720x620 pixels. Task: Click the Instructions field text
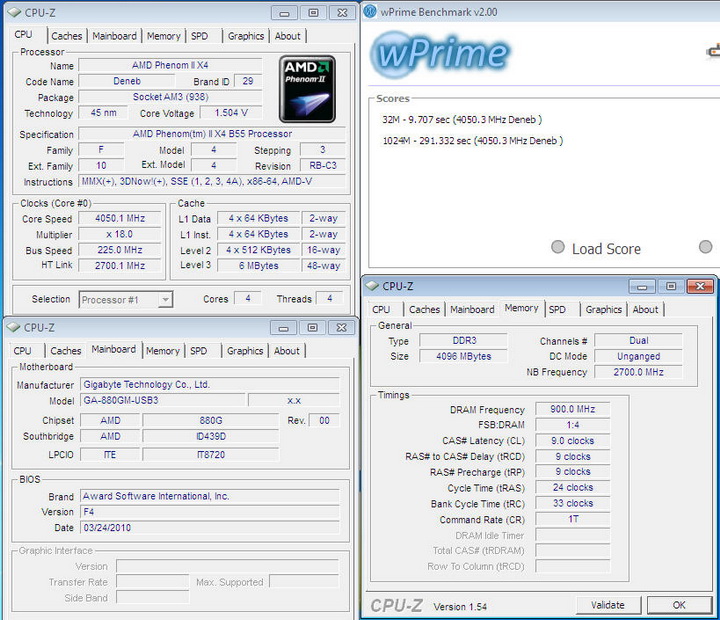click(x=212, y=181)
